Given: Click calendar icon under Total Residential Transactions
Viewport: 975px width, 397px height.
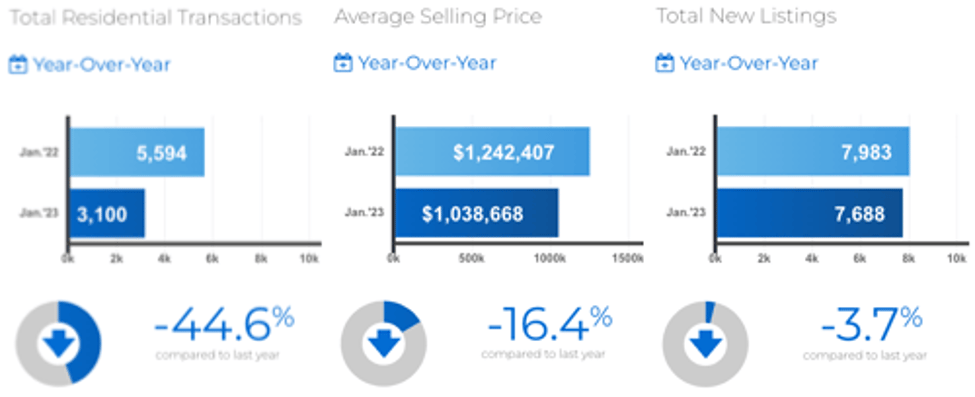Looking at the screenshot, I should pyautogui.click(x=17, y=65).
